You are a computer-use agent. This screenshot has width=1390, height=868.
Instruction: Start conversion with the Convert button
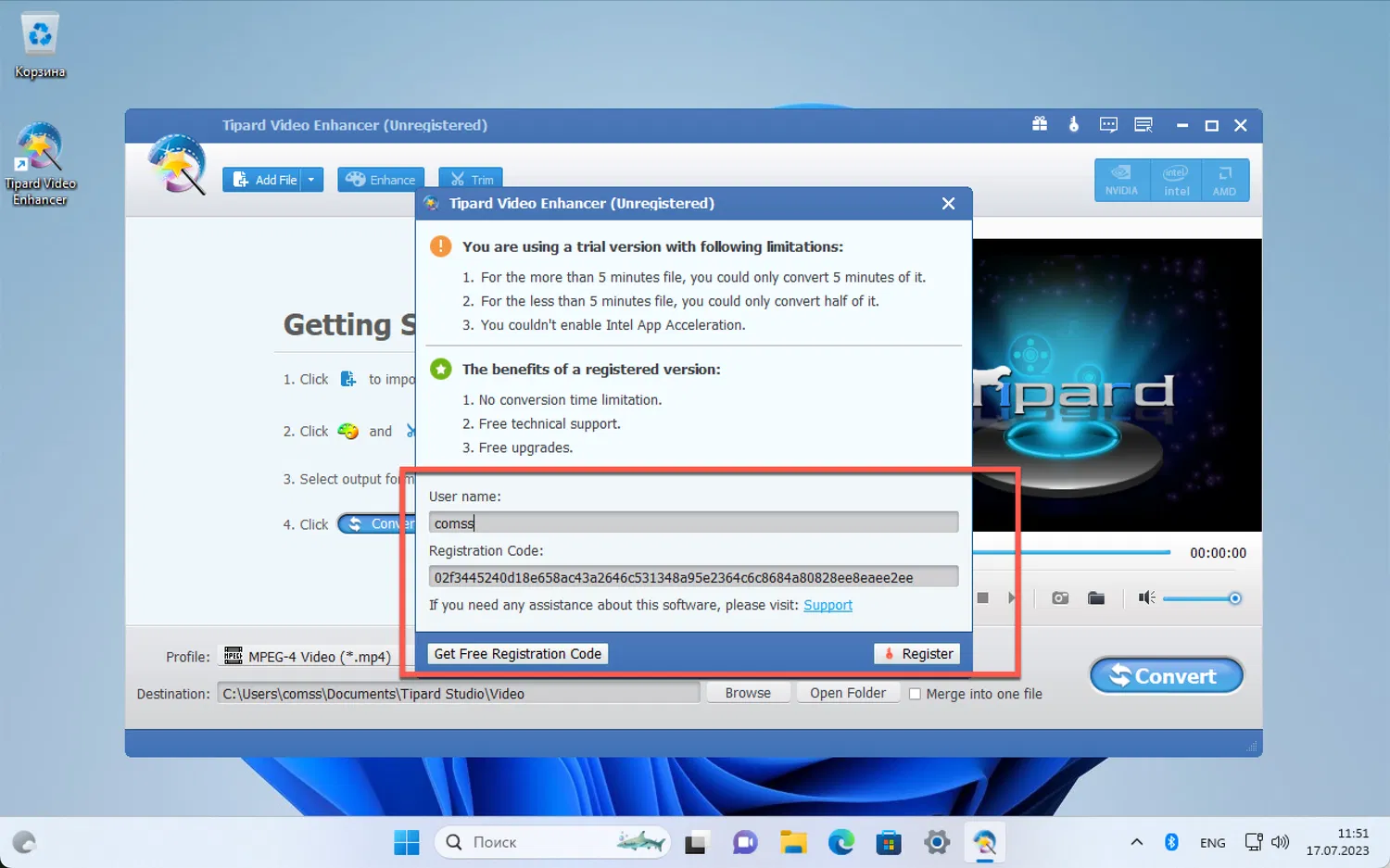[1167, 675]
